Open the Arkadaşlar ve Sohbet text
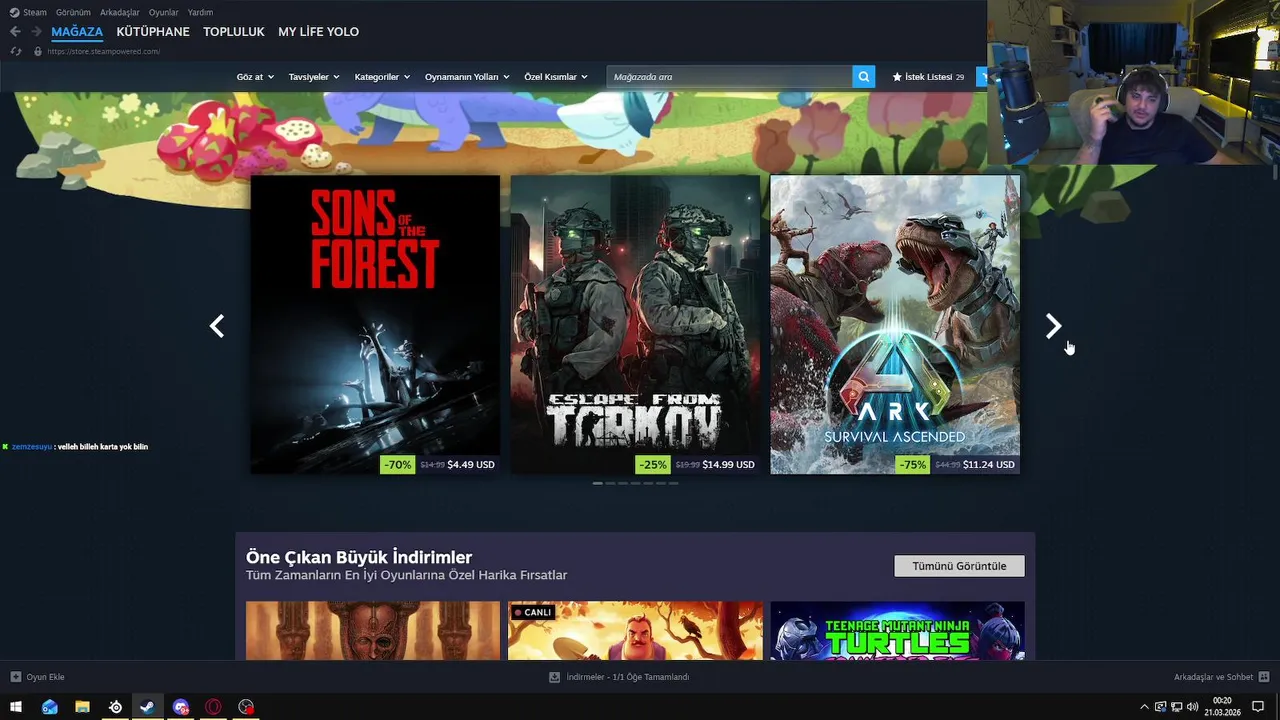The image size is (1280, 720). coord(1213,677)
